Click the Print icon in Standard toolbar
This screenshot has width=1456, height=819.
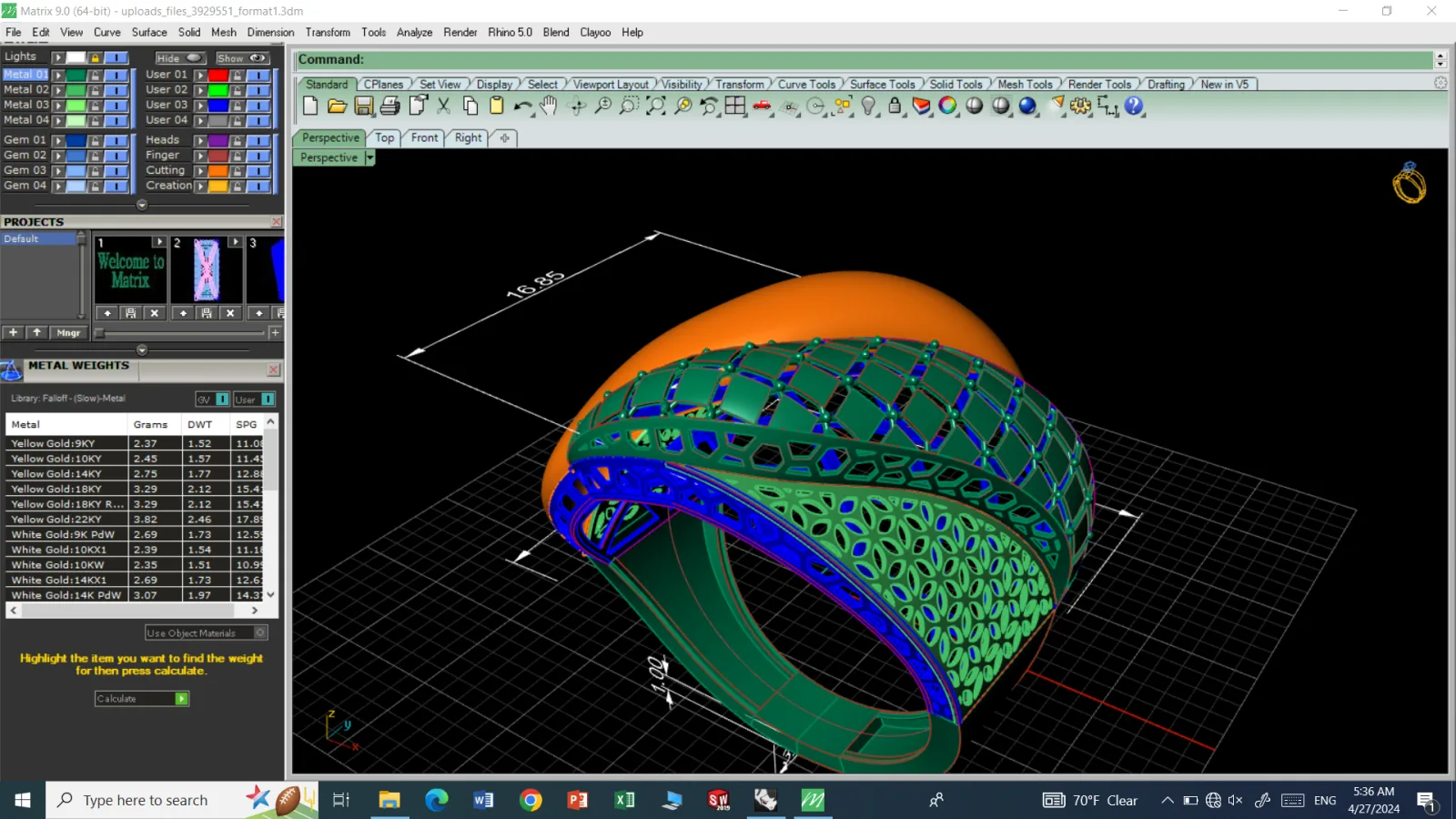[x=390, y=106]
